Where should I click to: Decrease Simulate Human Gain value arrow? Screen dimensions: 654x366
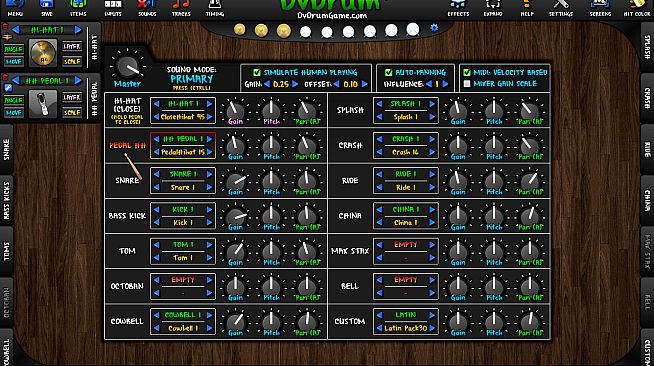[267, 84]
